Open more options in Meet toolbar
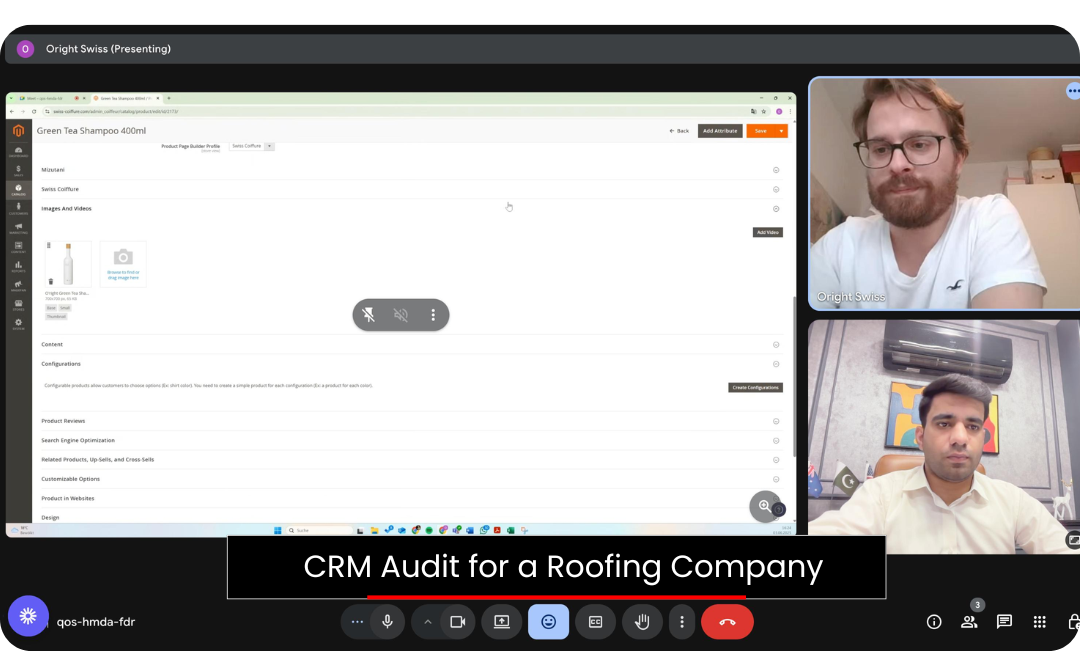Viewport: 1080px width, 666px height. [682, 622]
